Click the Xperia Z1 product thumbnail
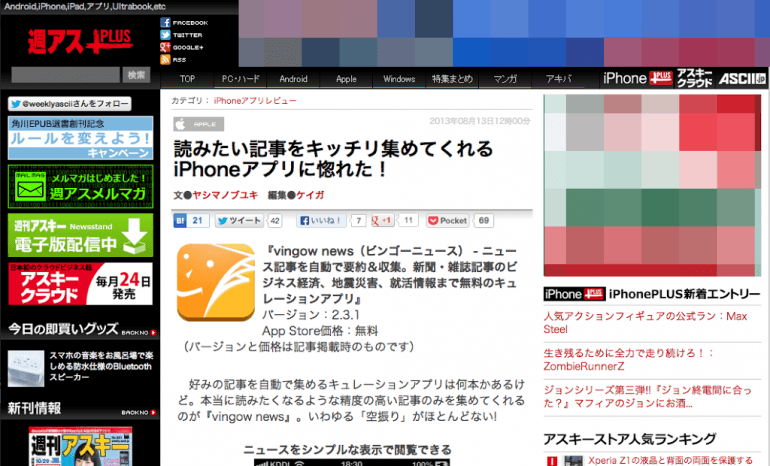Screen dimensions: 770x466 click(x=573, y=461)
